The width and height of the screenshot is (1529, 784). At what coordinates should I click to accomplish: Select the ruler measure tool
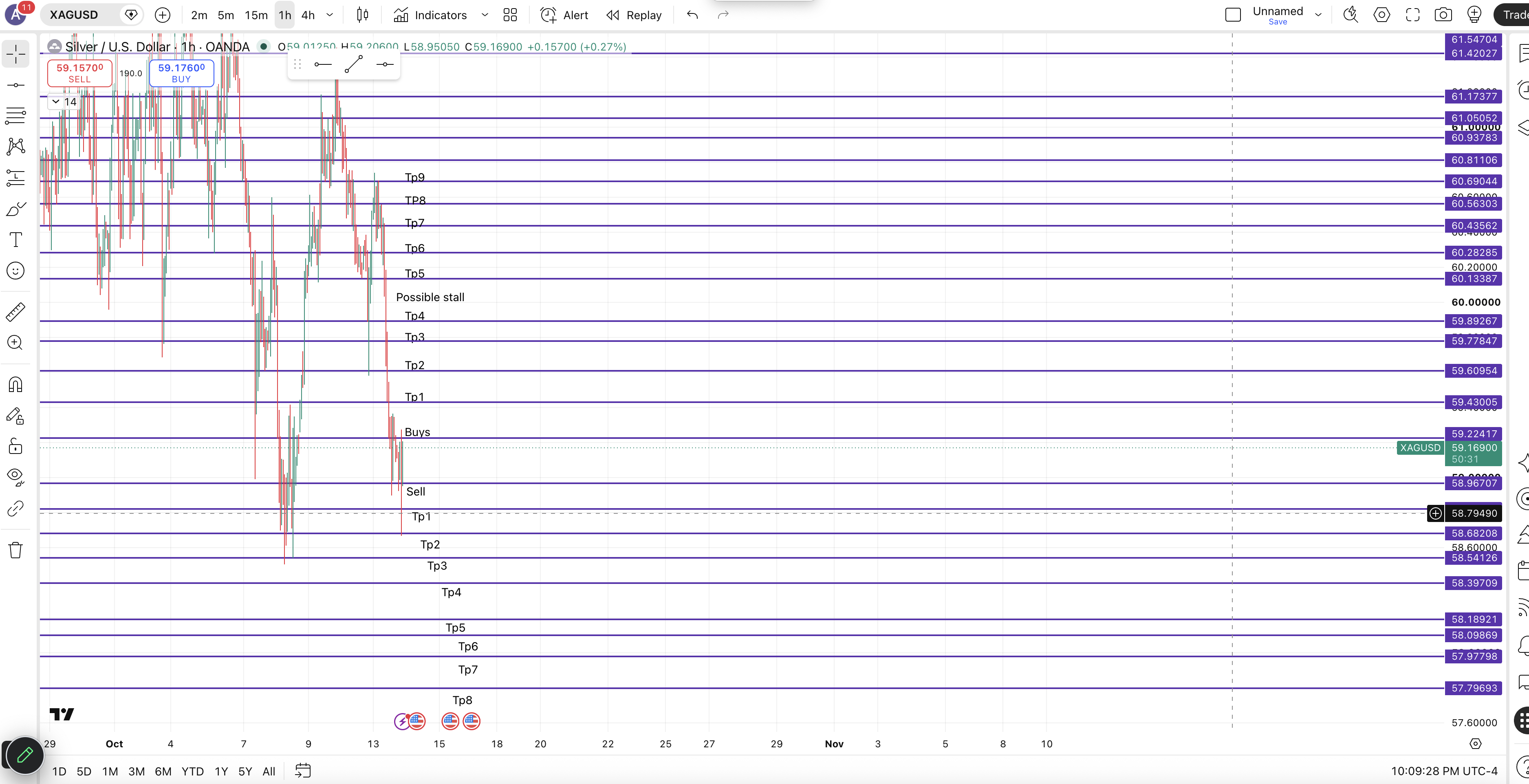point(16,312)
